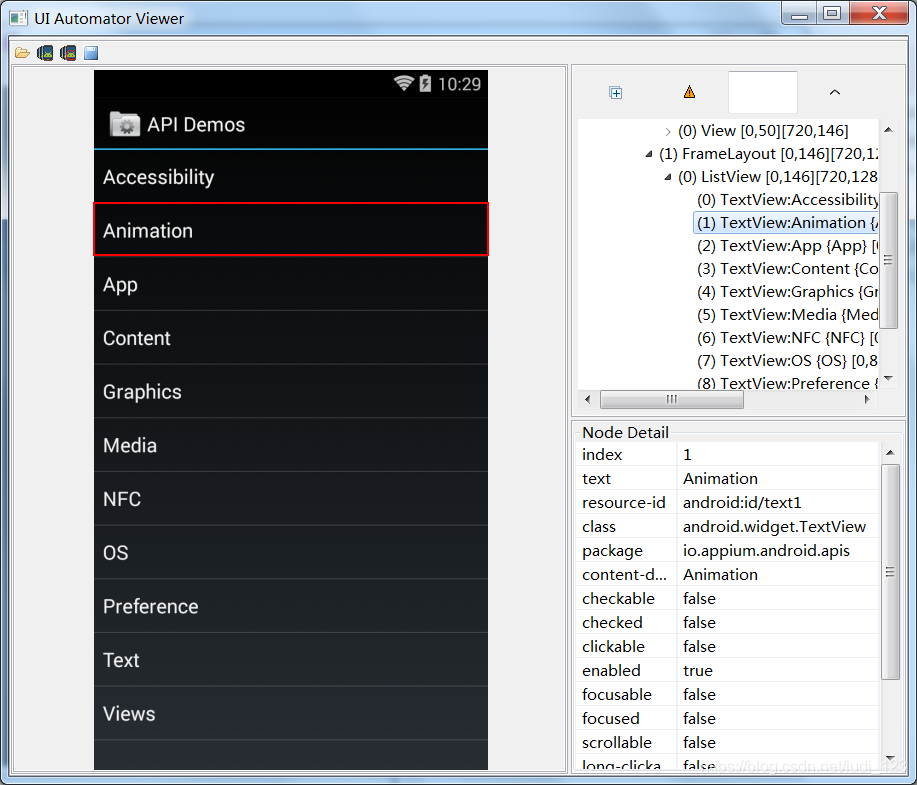This screenshot has height=785, width=917.
Task: Select the focused row's false value
Action: coord(777,718)
